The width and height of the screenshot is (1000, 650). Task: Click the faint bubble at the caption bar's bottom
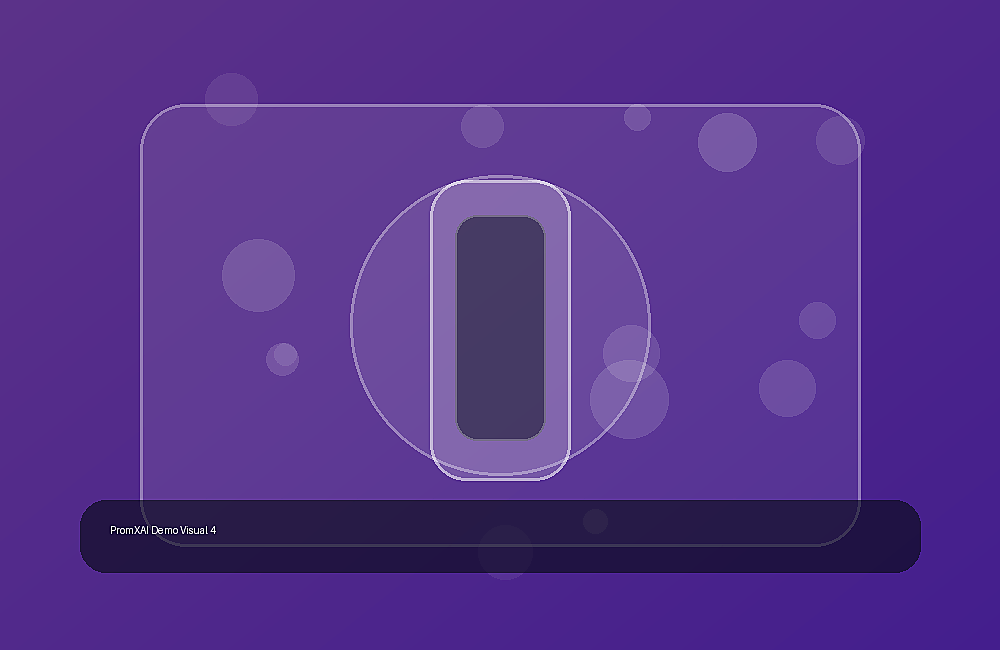coord(505,552)
